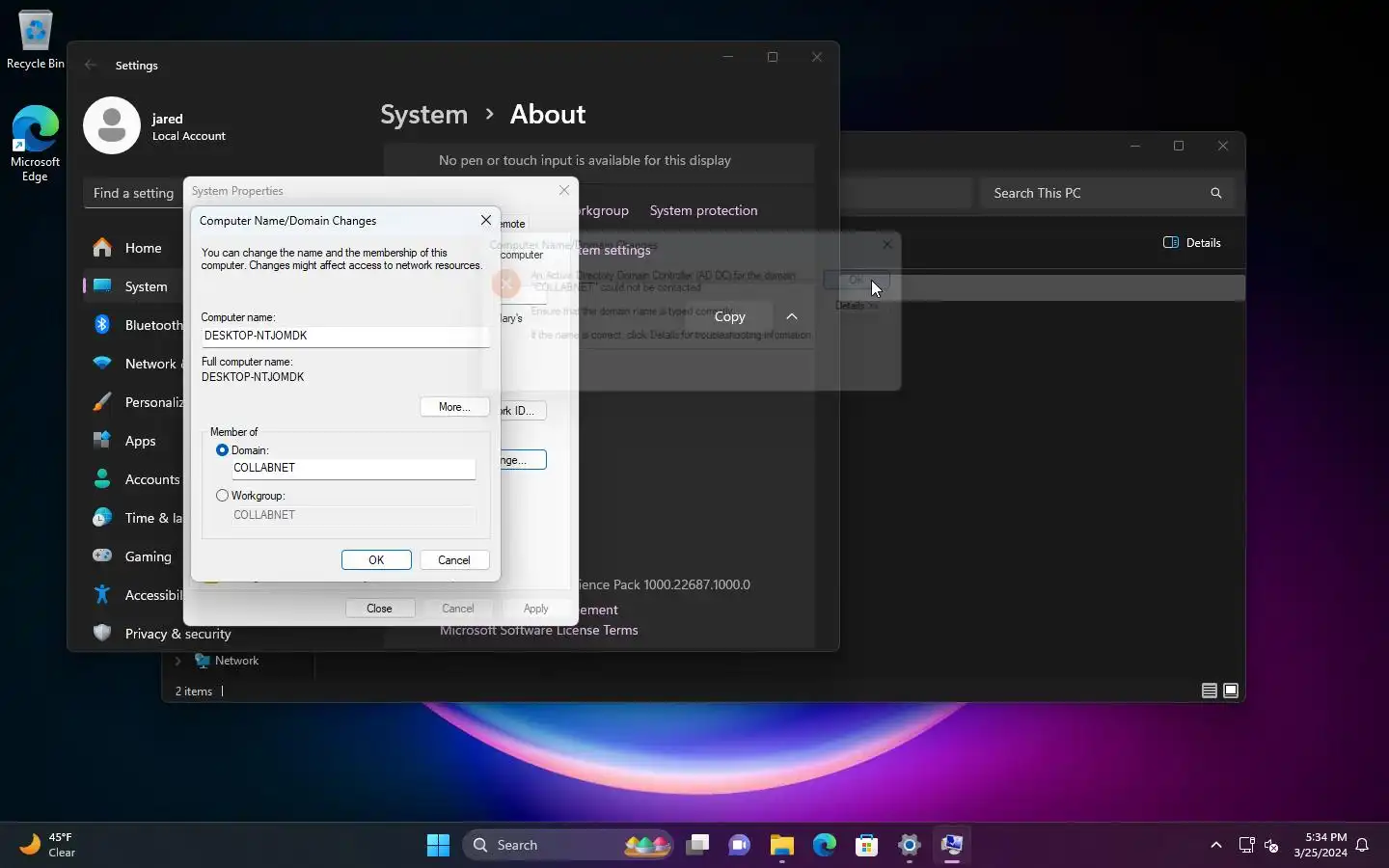Click the More... button
Screen dimensions: 1389x868
tap(454, 407)
